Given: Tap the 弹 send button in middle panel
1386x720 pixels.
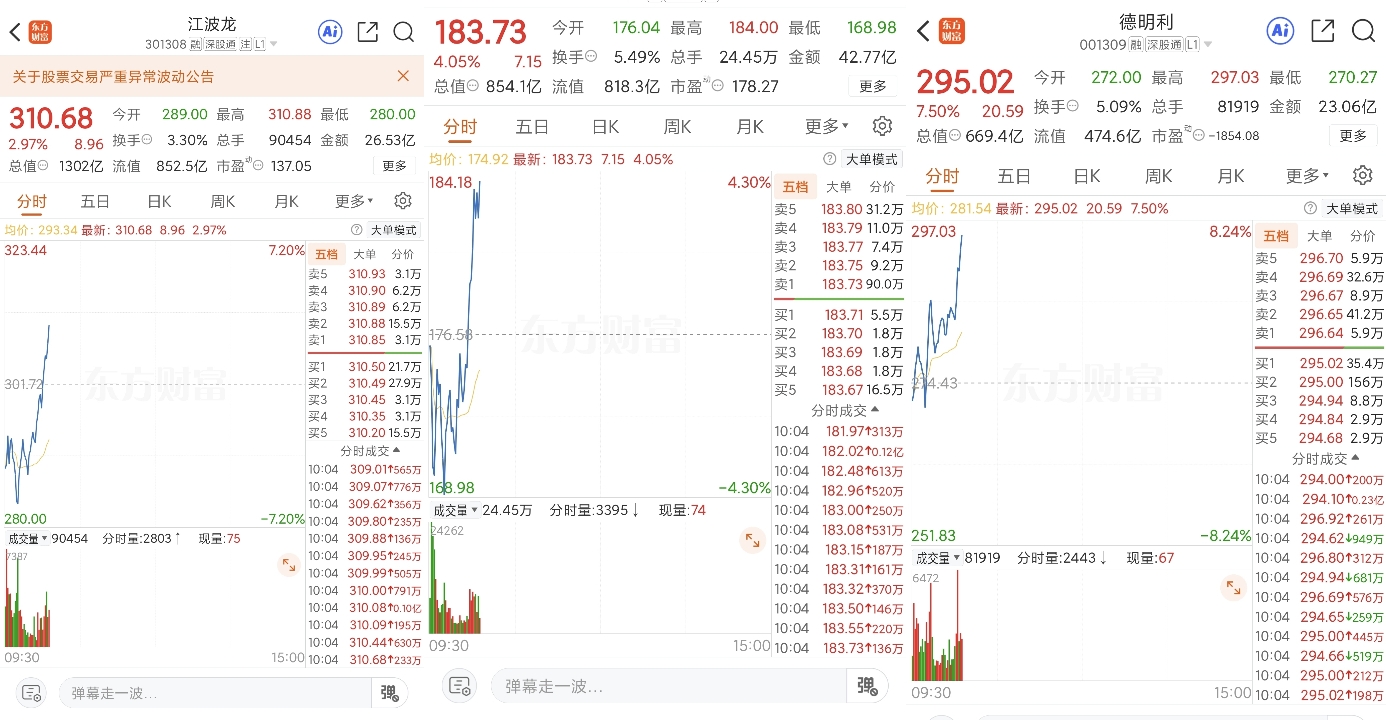Looking at the screenshot, I should 866,686.
